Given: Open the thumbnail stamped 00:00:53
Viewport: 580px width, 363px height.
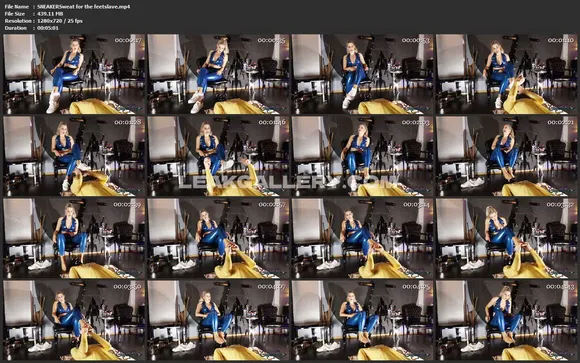Looking at the screenshot, I should 362,74.
